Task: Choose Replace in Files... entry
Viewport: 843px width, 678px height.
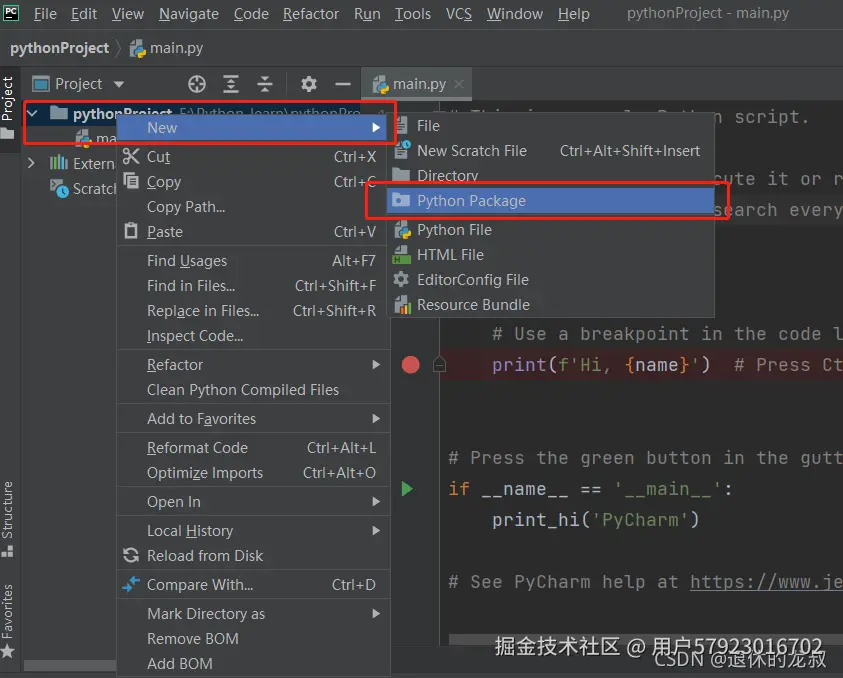Action: pos(253,311)
